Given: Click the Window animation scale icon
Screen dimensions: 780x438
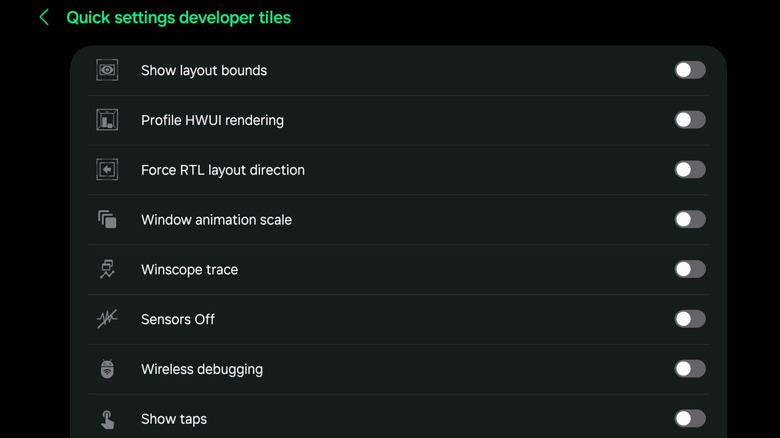Looking at the screenshot, I should tap(107, 220).
